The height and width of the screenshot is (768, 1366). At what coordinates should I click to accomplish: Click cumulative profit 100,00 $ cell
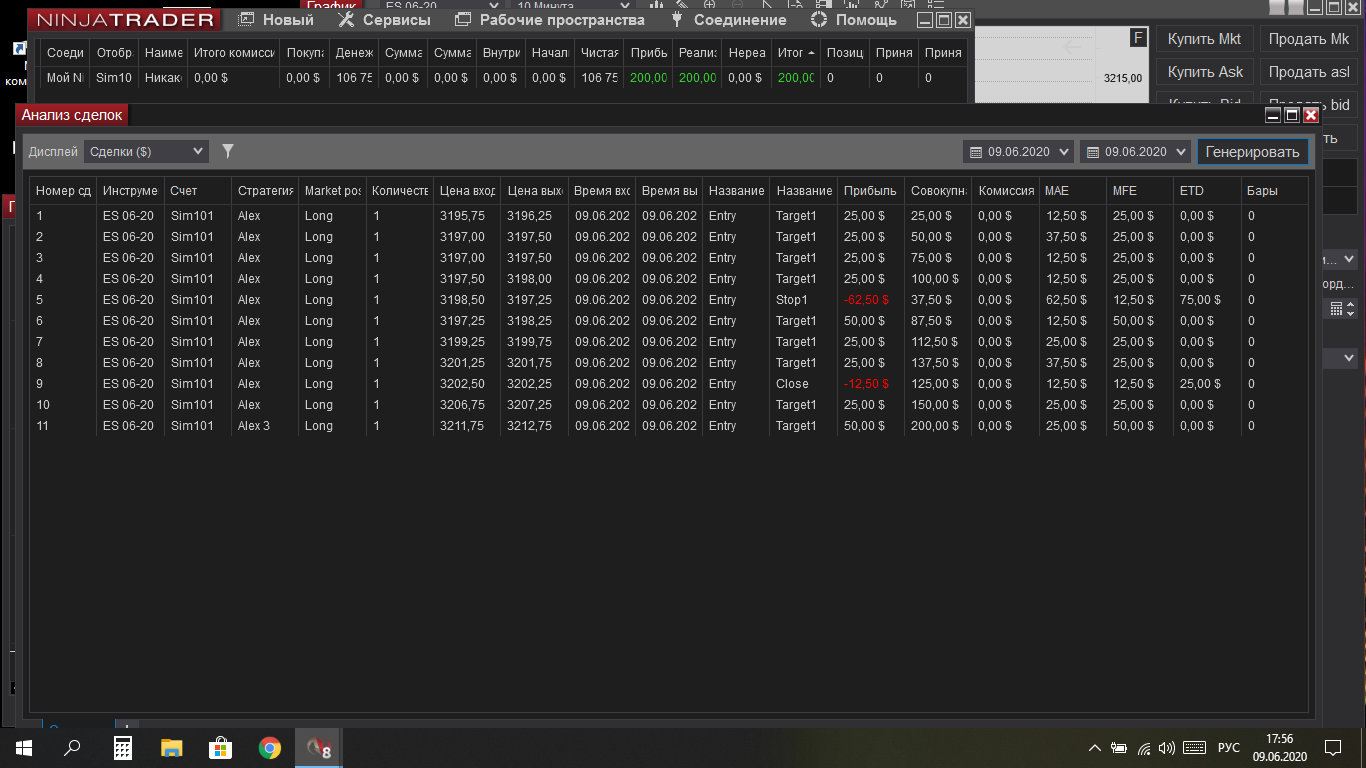[938, 279]
